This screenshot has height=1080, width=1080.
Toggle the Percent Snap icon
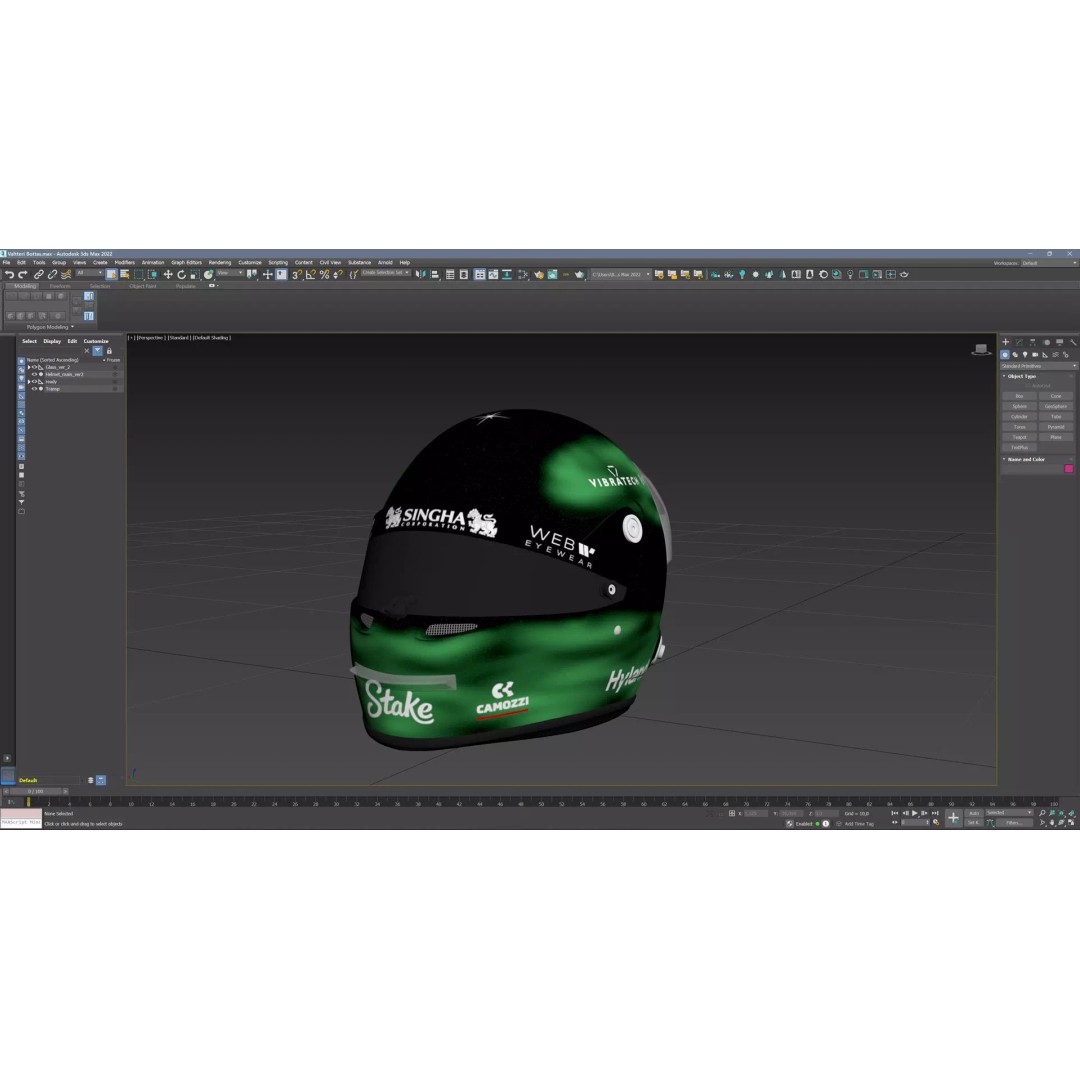click(324, 274)
